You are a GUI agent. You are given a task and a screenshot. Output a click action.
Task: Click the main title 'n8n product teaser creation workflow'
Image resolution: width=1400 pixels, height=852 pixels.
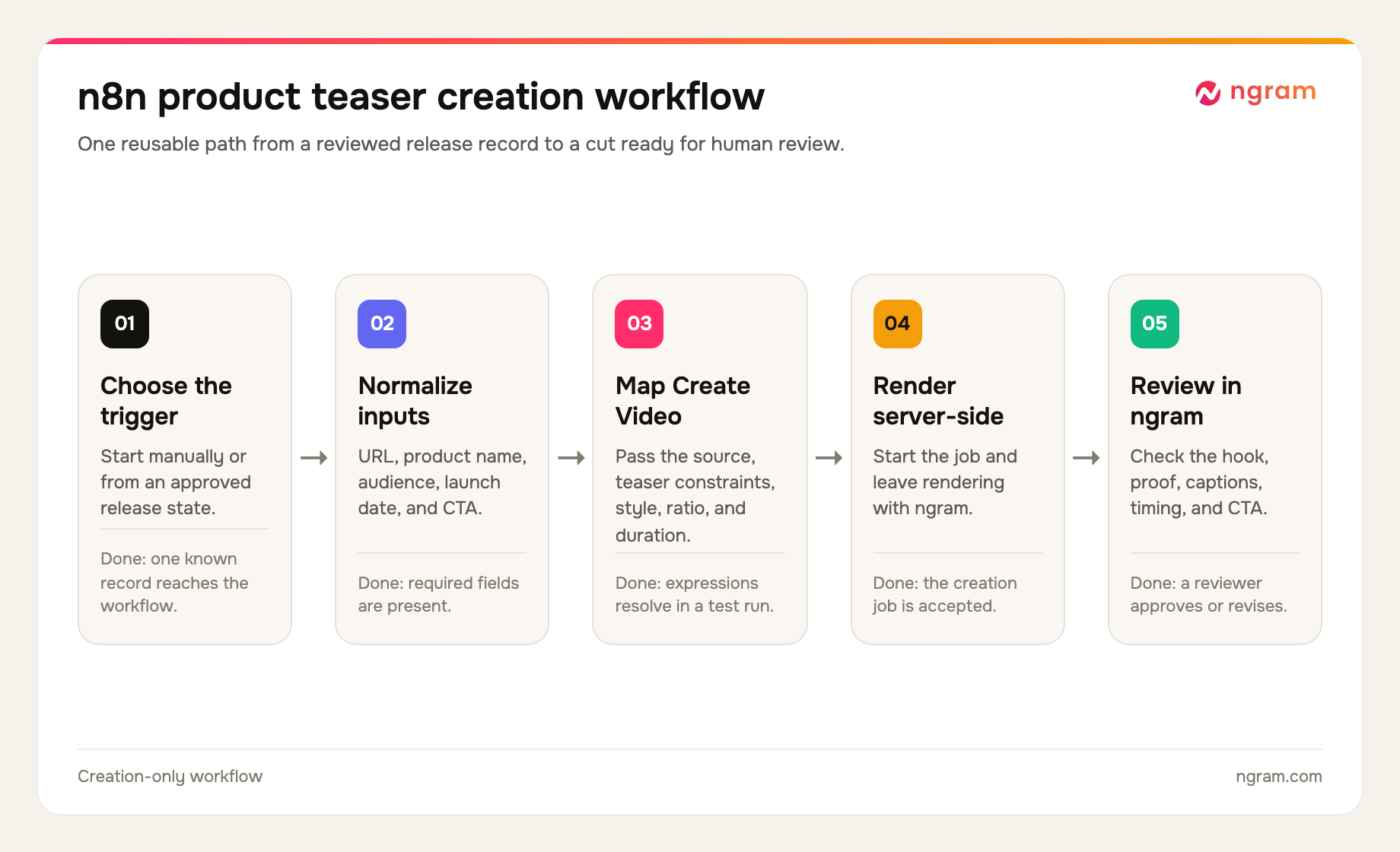pyautogui.click(x=421, y=97)
